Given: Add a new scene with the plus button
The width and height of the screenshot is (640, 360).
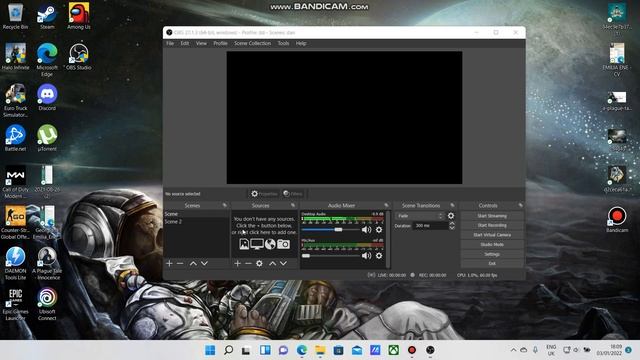Looking at the screenshot, I should tap(169, 264).
